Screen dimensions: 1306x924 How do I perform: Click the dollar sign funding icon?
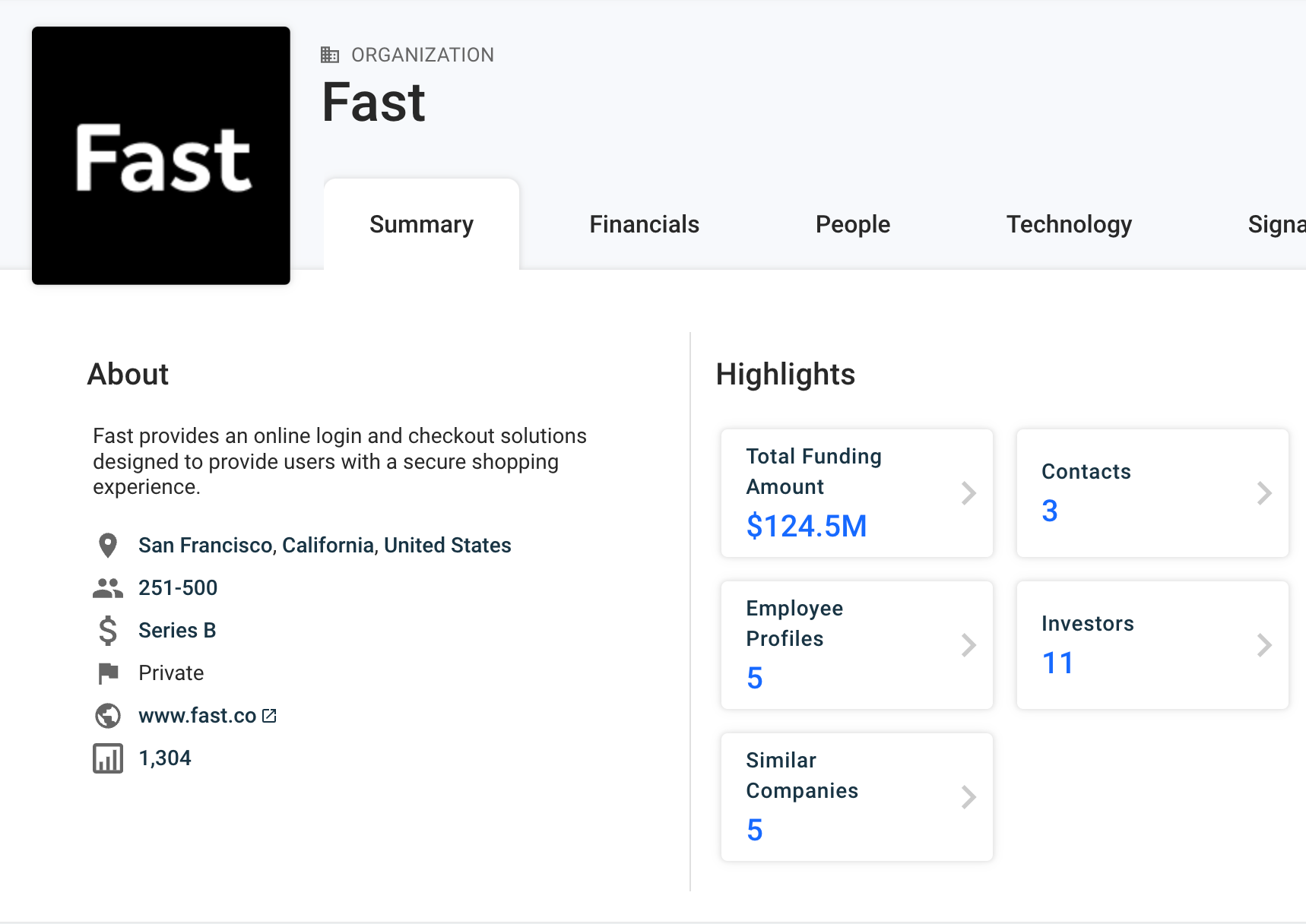[x=108, y=631]
